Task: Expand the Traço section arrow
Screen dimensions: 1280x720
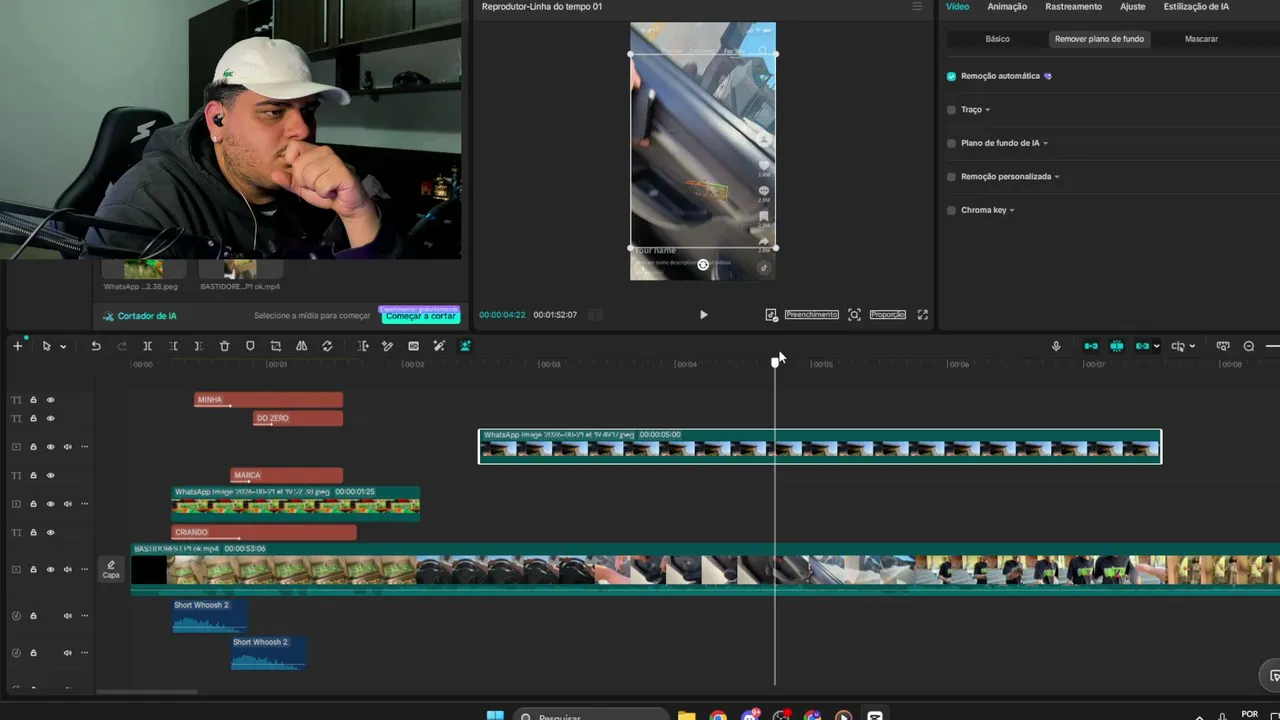Action: tap(988, 110)
